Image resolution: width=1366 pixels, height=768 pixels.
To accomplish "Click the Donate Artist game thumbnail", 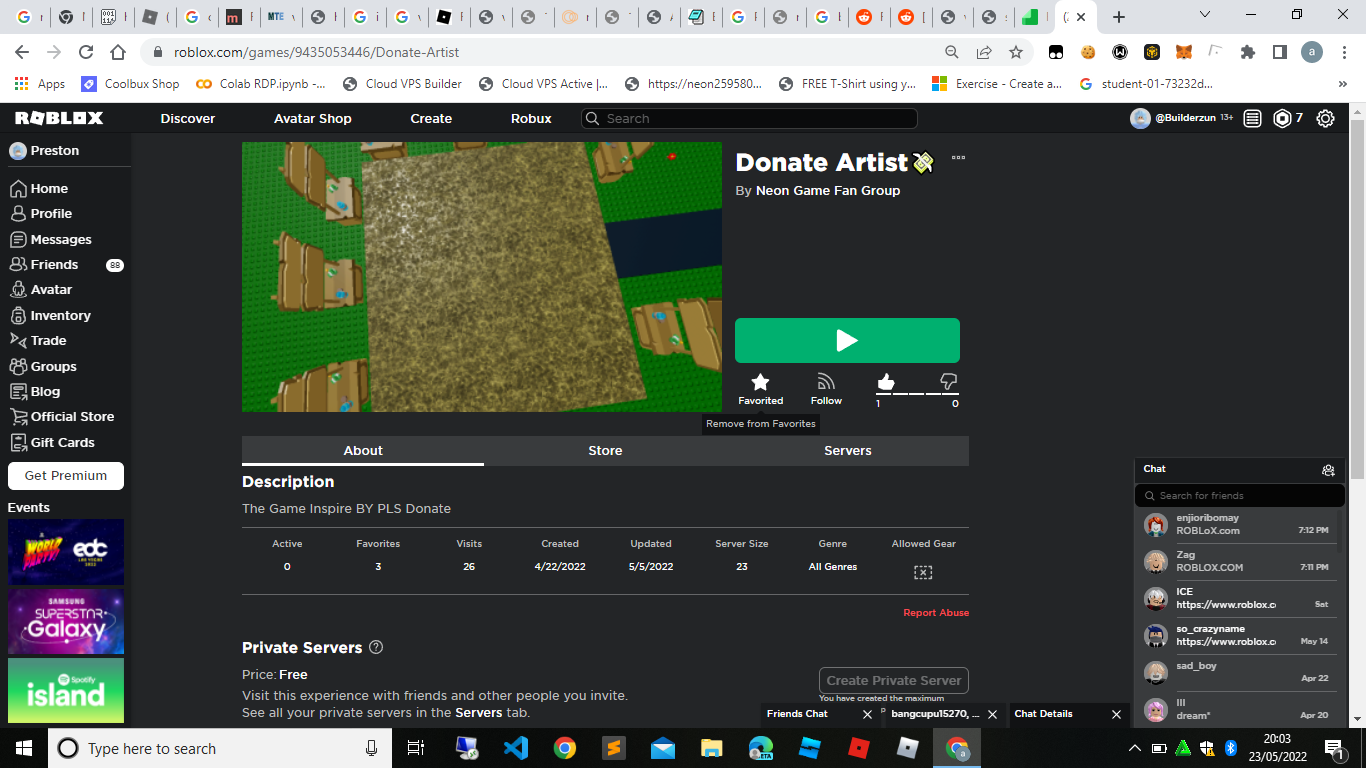I will click(x=482, y=277).
